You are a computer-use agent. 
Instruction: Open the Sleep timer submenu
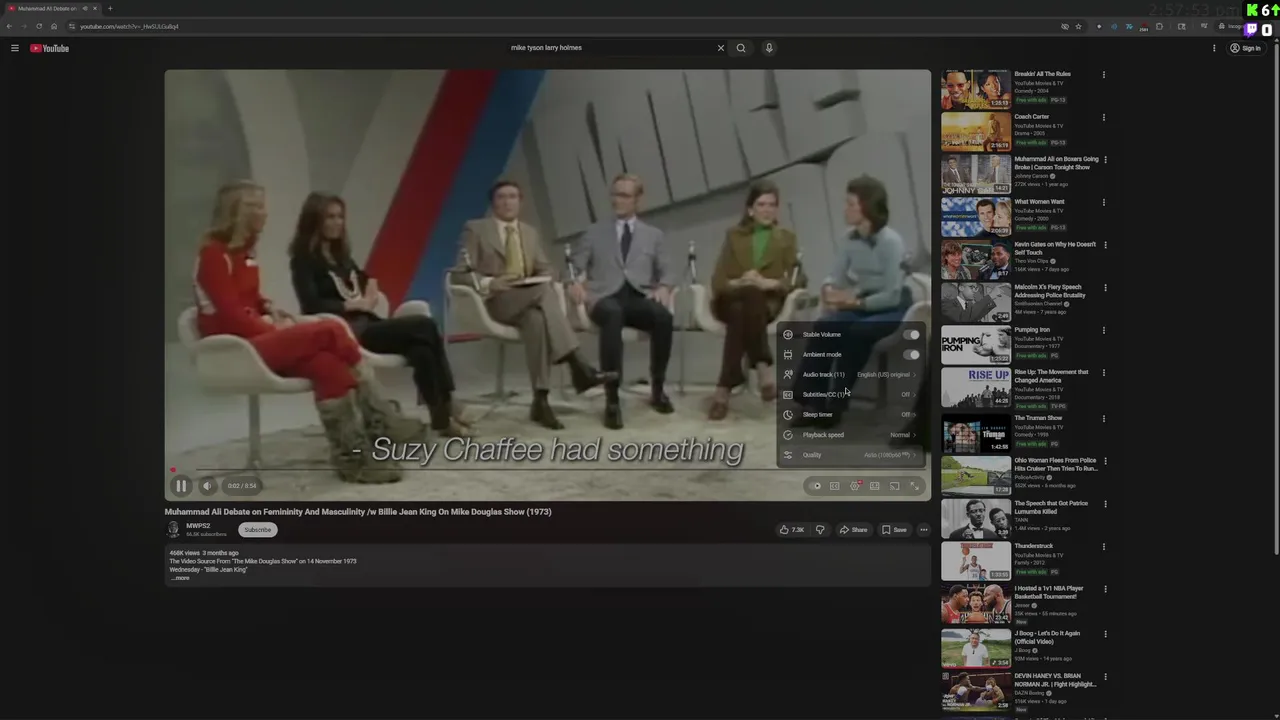pos(851,415)
